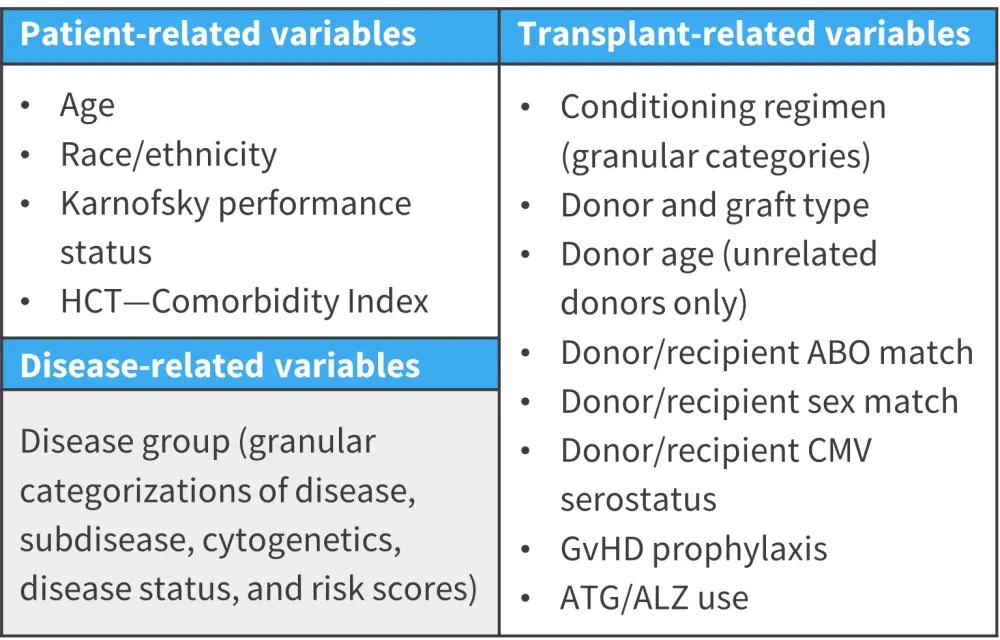Click Donor/recipient ABO match
Viewport: 1000px width, 640px height.
[x=766, y=352]
